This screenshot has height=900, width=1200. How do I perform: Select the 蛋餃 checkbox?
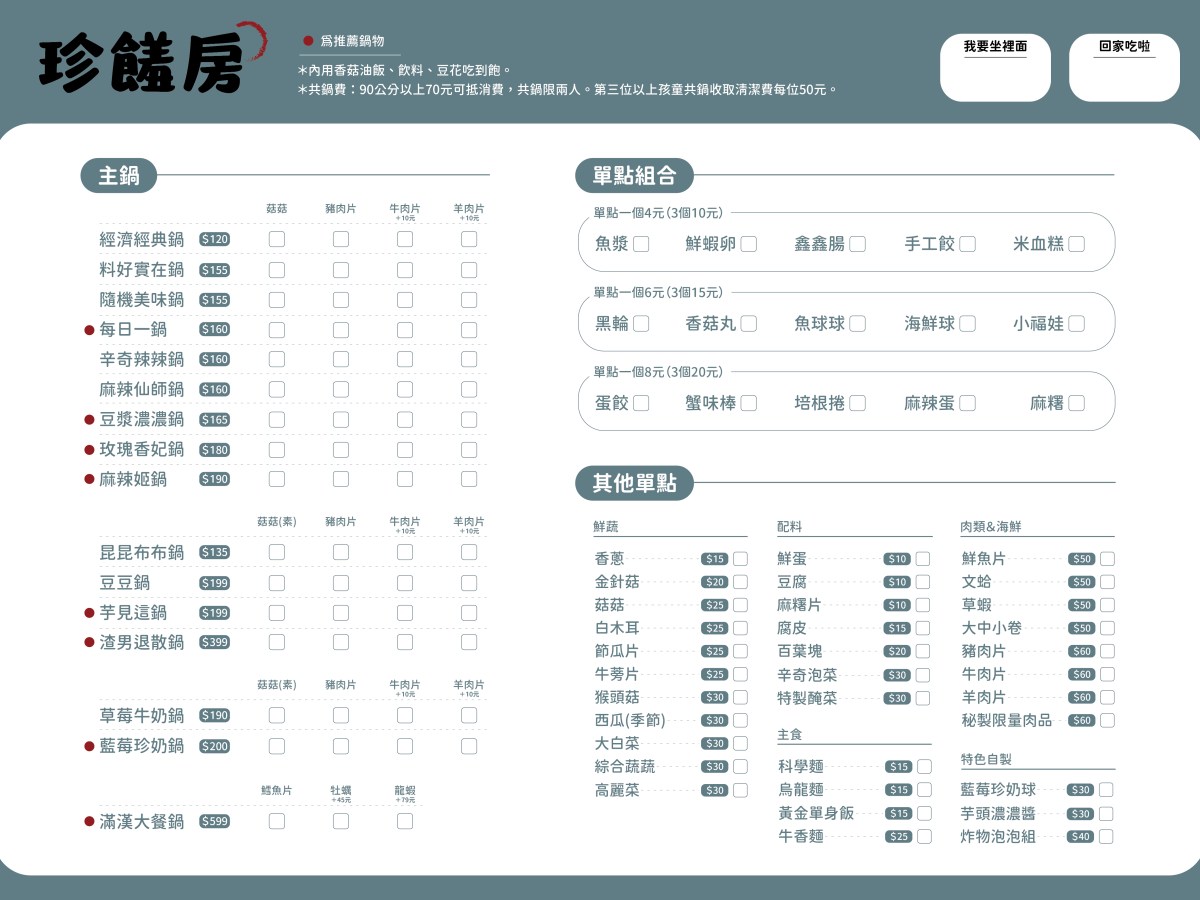[641, 402]
